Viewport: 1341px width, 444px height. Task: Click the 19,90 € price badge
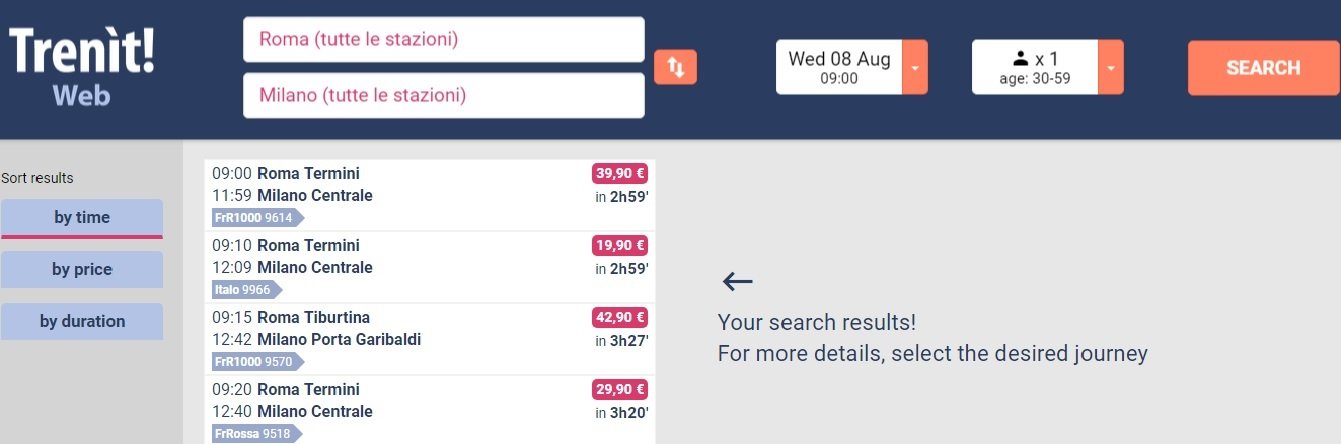pyautogui.click(x=620, y=245)
